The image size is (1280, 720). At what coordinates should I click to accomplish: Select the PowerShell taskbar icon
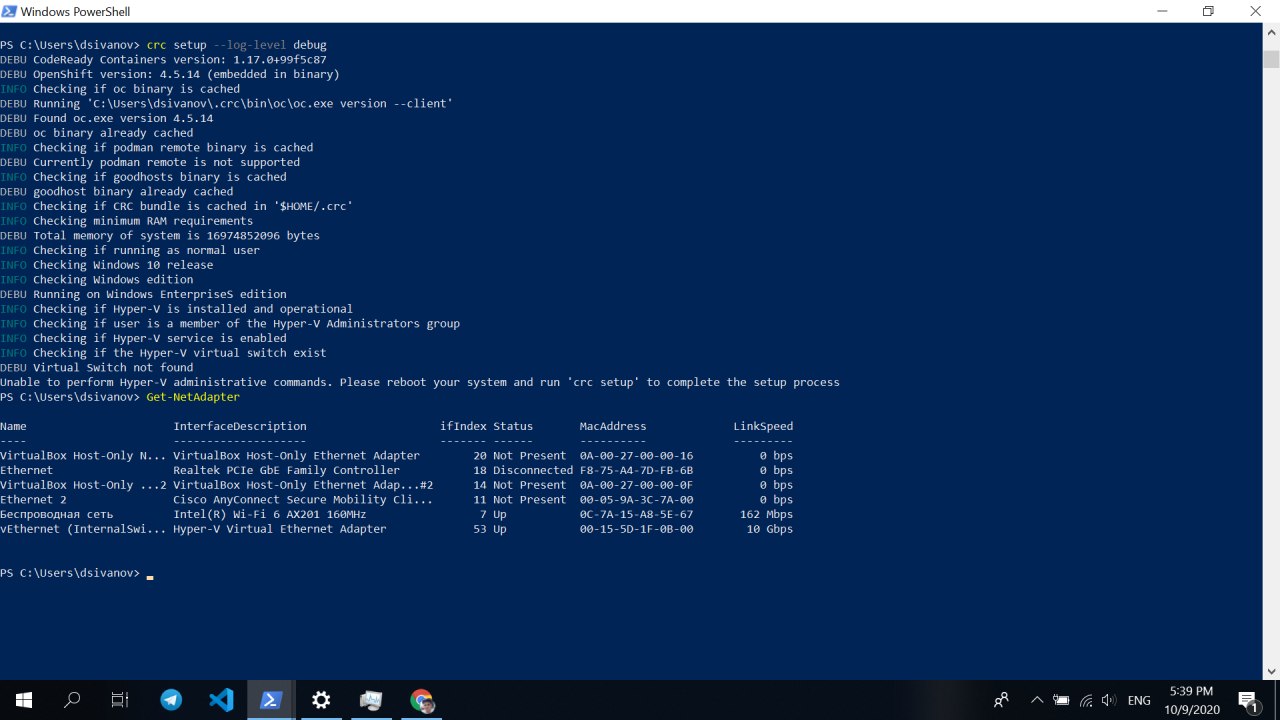pyautogui.click(x=271, y=700)
